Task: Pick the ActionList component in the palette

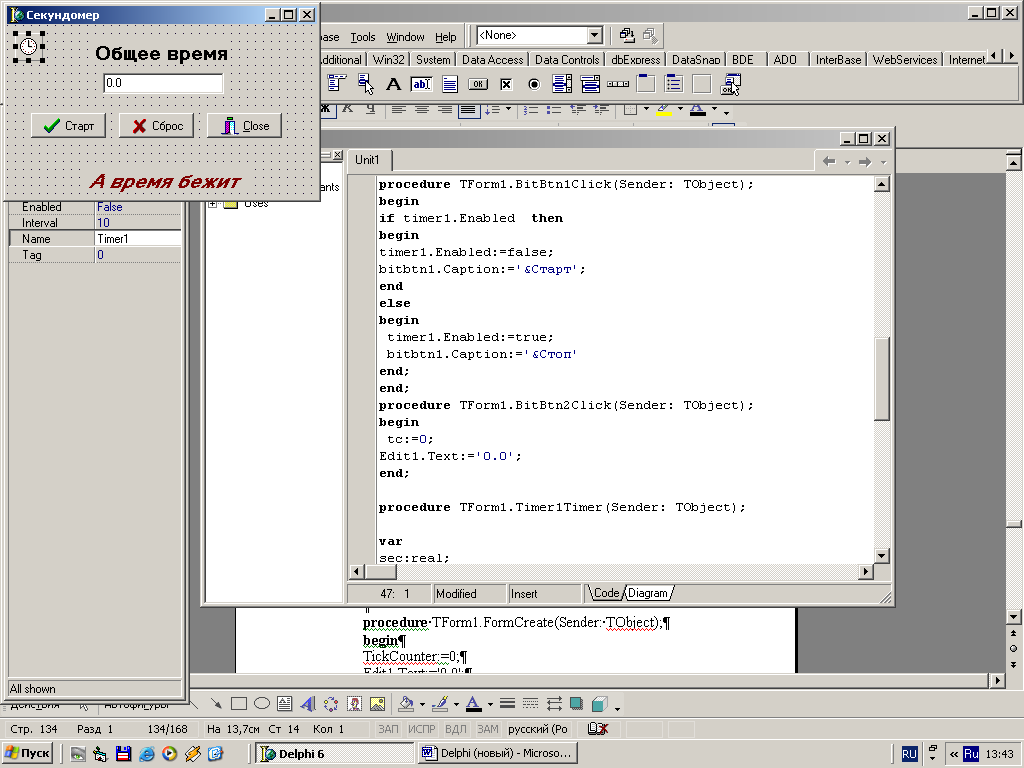Action: click(730, 85)
